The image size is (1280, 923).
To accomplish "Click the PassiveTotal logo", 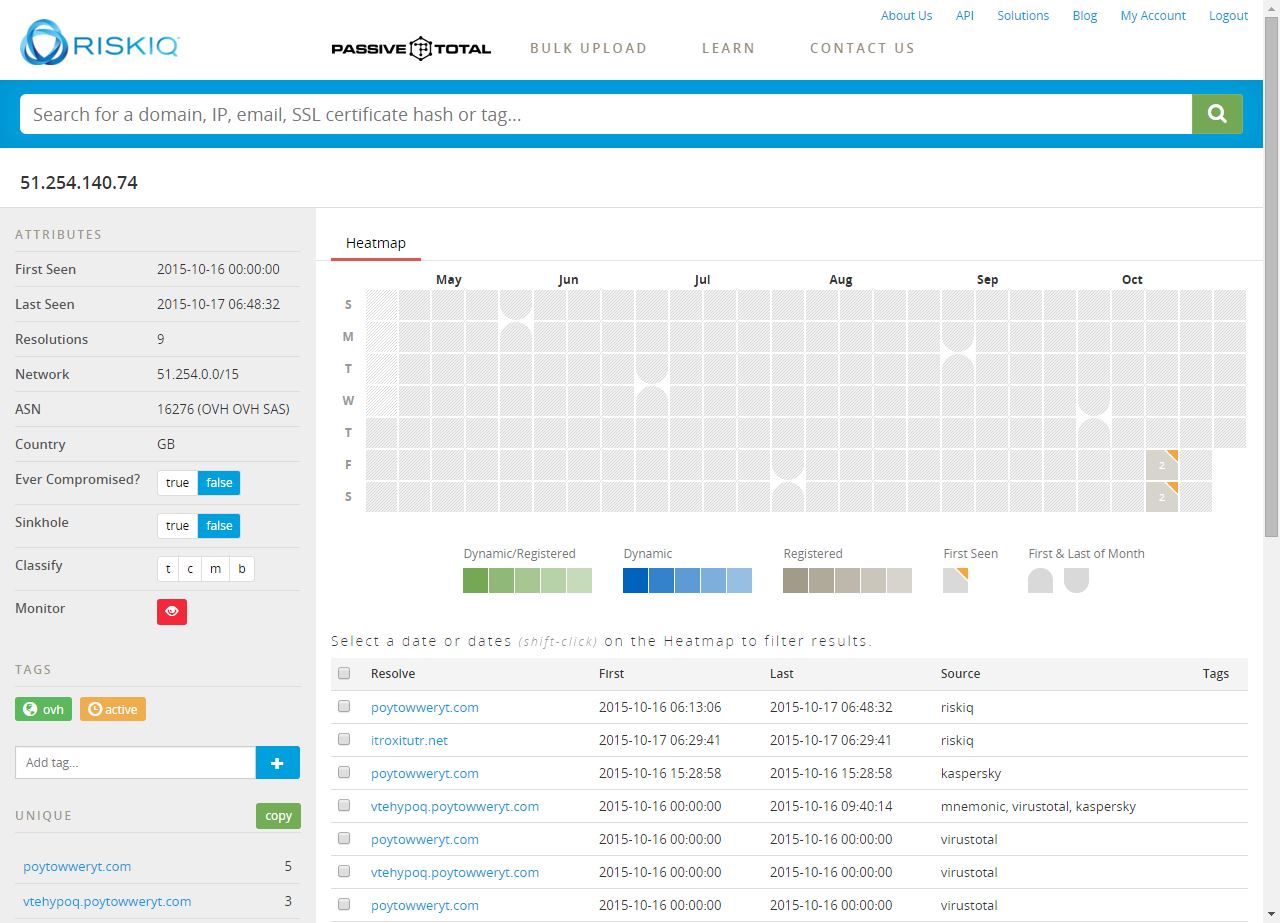I will (411, 48).
